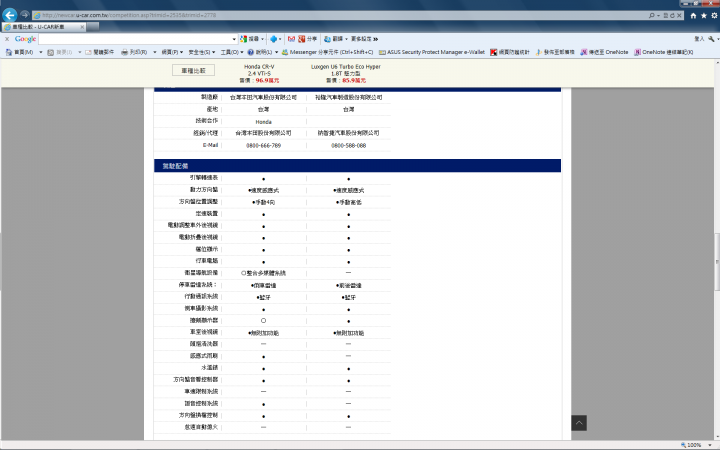The height and width of the screenshot is (450, 720).
Task: Open Favorites star icon
Action: click(x=703, y=16)
